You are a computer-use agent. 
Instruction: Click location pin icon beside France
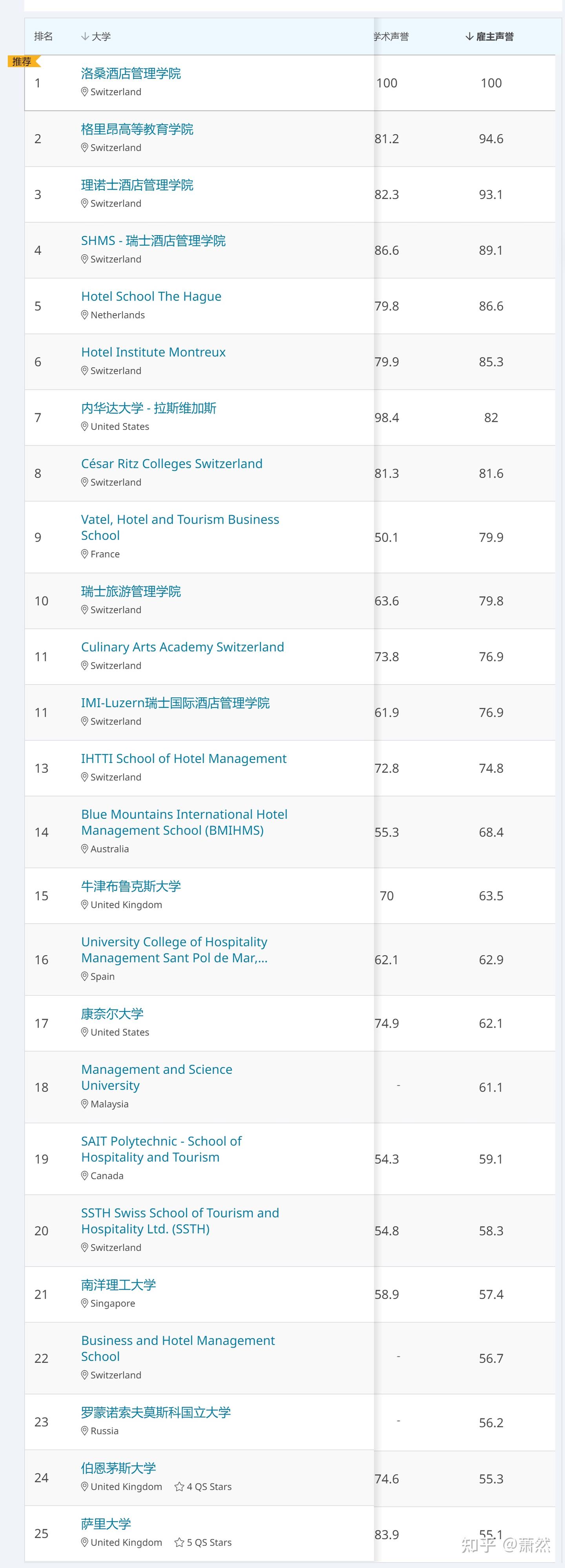pos(84,554)
